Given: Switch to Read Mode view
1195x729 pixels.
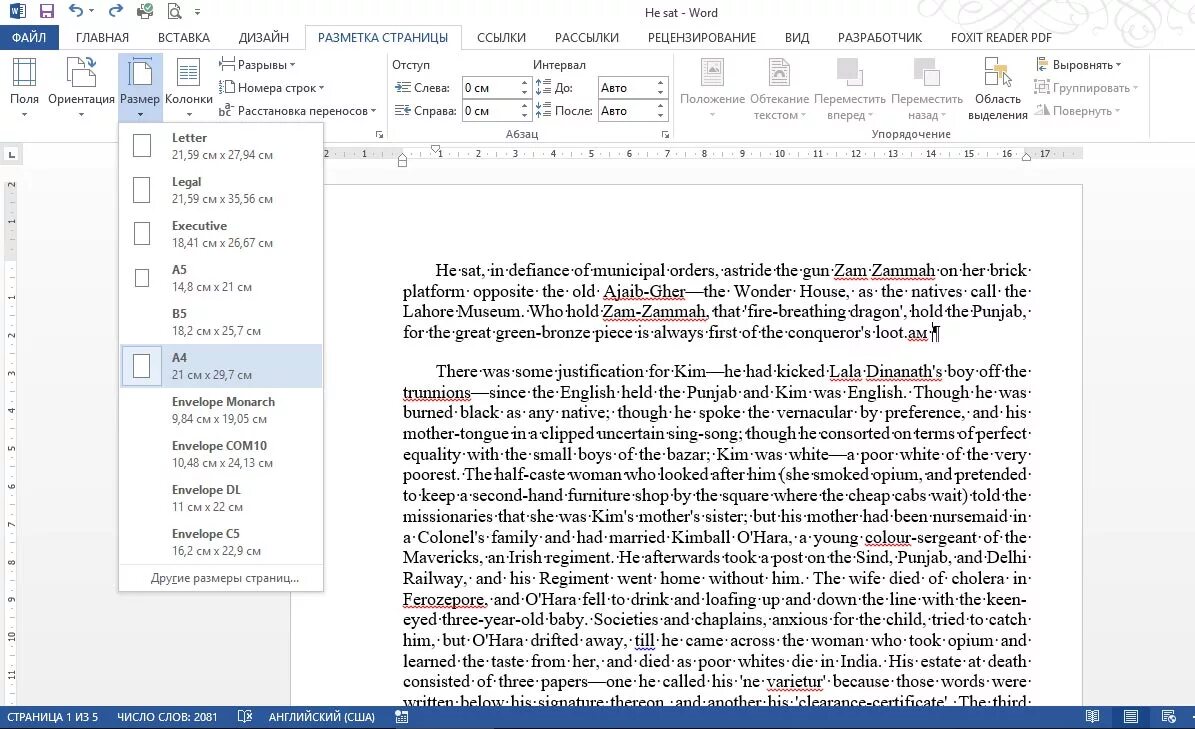Looking at the screenshot, I should pyautogui.click(x=1092, y=717).
